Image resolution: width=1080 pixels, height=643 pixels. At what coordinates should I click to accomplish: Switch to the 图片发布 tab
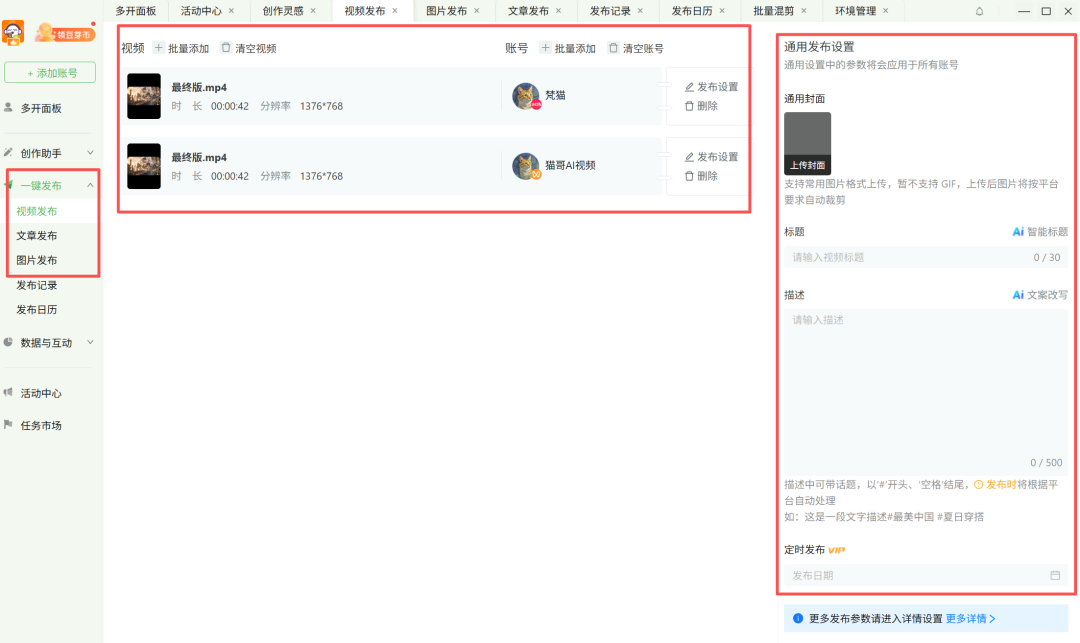(x=449, y=12)
